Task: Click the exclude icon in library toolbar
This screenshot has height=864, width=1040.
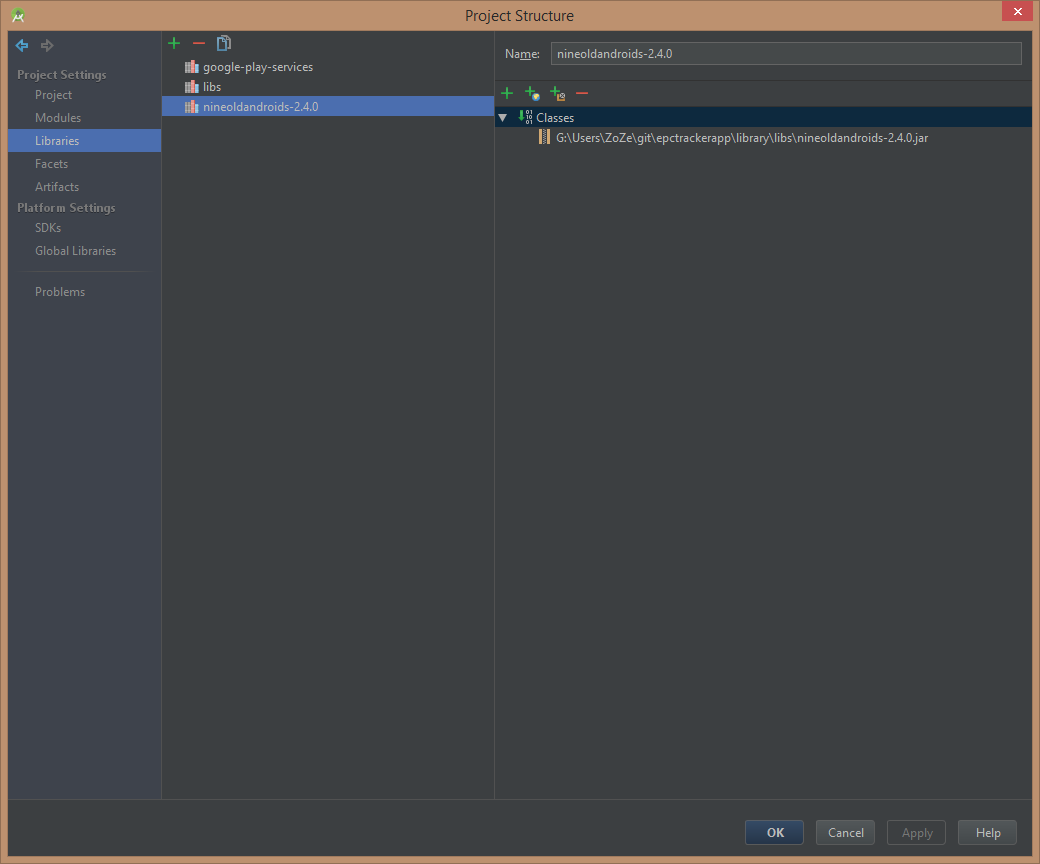Action: [557, 93]
